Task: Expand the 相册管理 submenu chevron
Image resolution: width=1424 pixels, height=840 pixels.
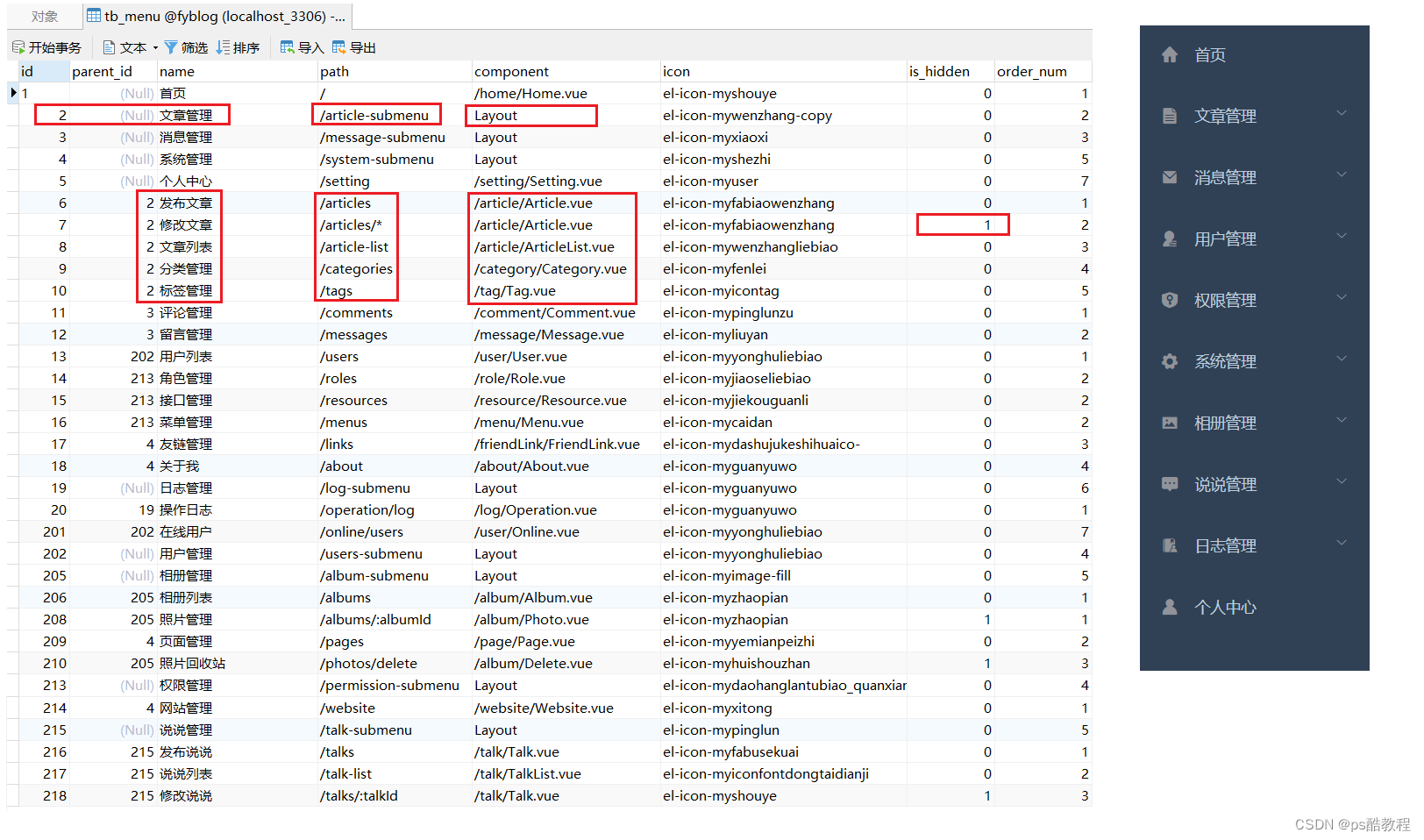Action: tap(1342, 420)
